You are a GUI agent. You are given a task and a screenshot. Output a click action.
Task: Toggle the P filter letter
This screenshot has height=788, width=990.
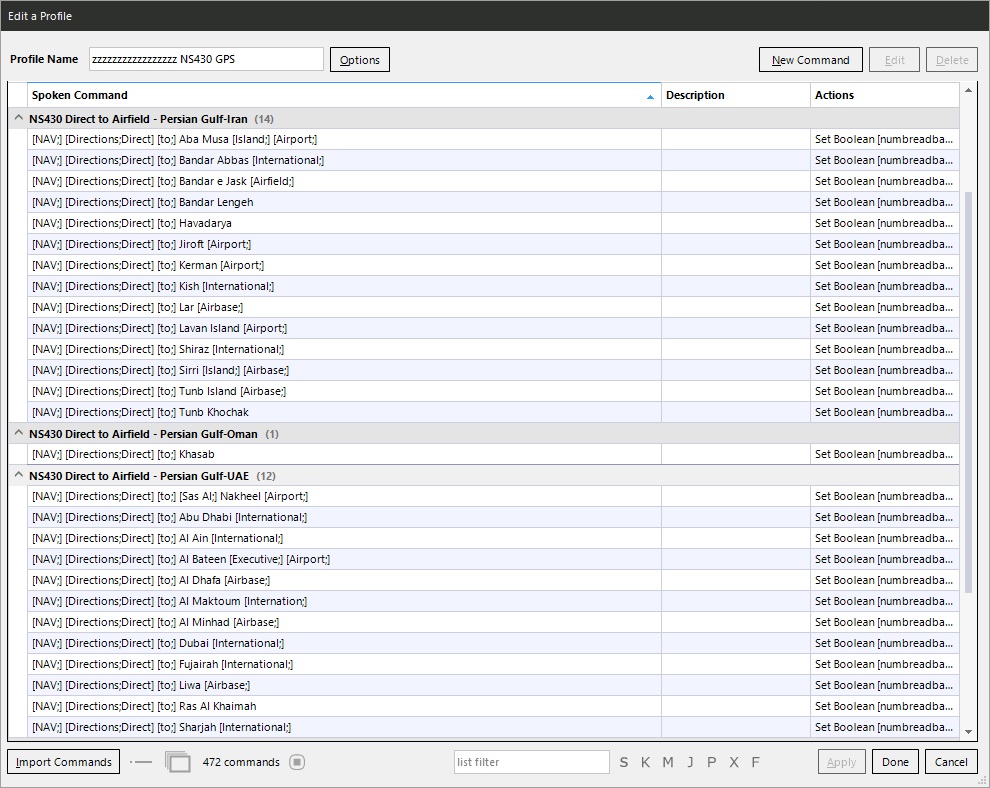pyautogui.click(x=711, y=762)
